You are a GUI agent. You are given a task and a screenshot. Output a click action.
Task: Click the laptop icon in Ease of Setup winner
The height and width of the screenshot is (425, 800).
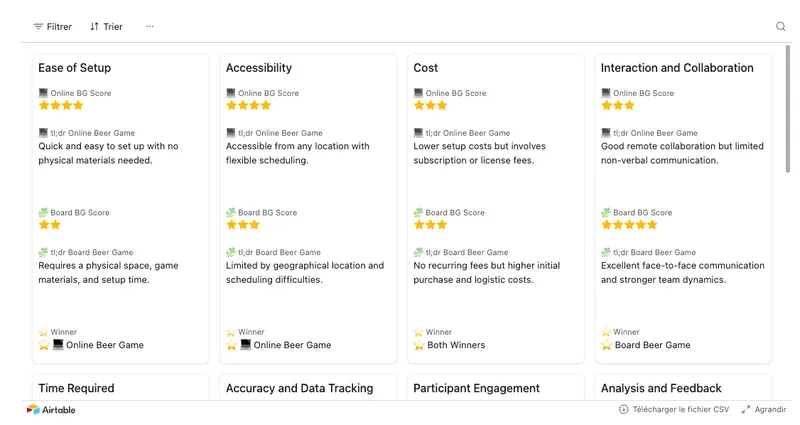coord(58,345)
